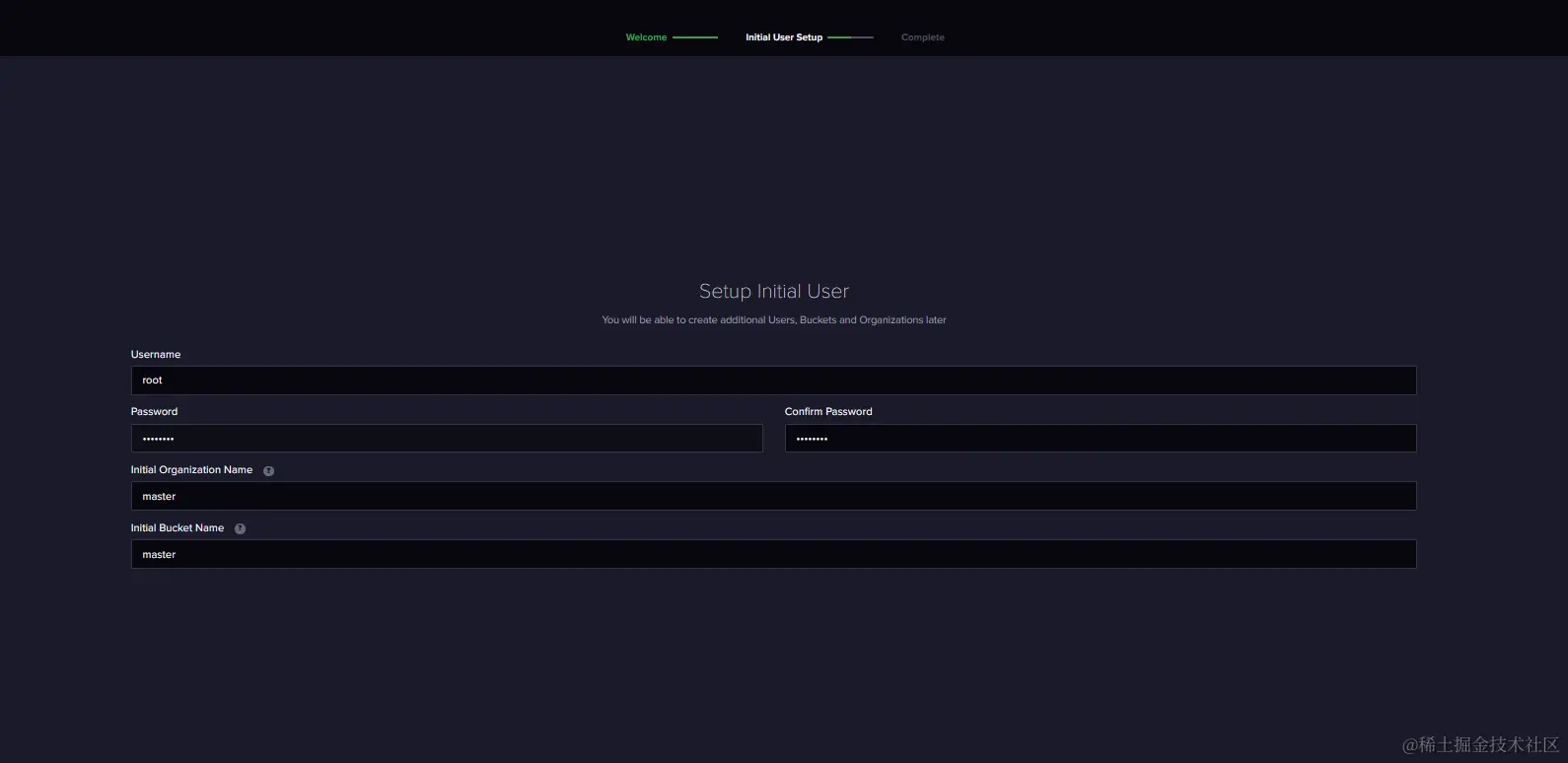Viewport: 1568px width, 763px height.
Task: Open the Initial Organization Name help icon
Action: coord(268,471)
